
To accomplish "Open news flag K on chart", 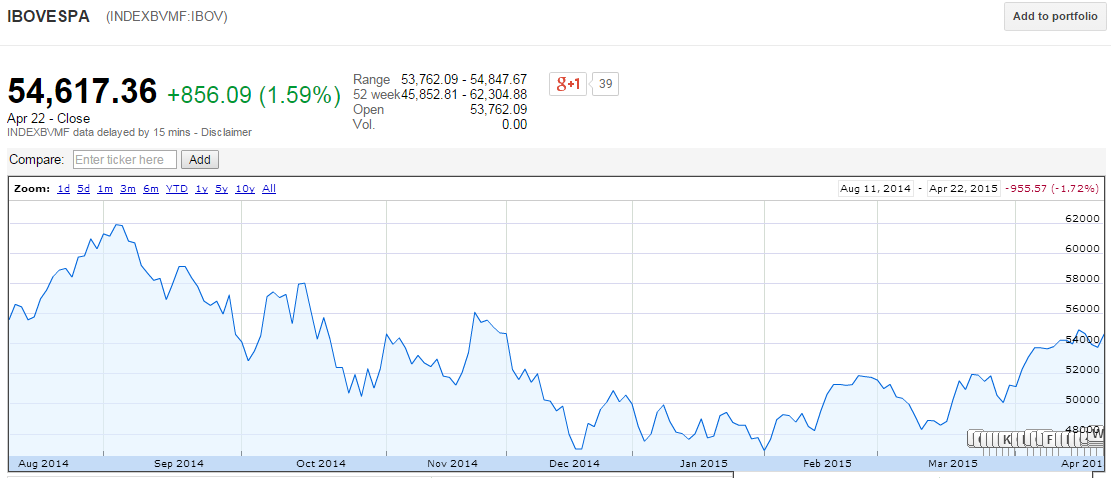I will pos(1007,439).
